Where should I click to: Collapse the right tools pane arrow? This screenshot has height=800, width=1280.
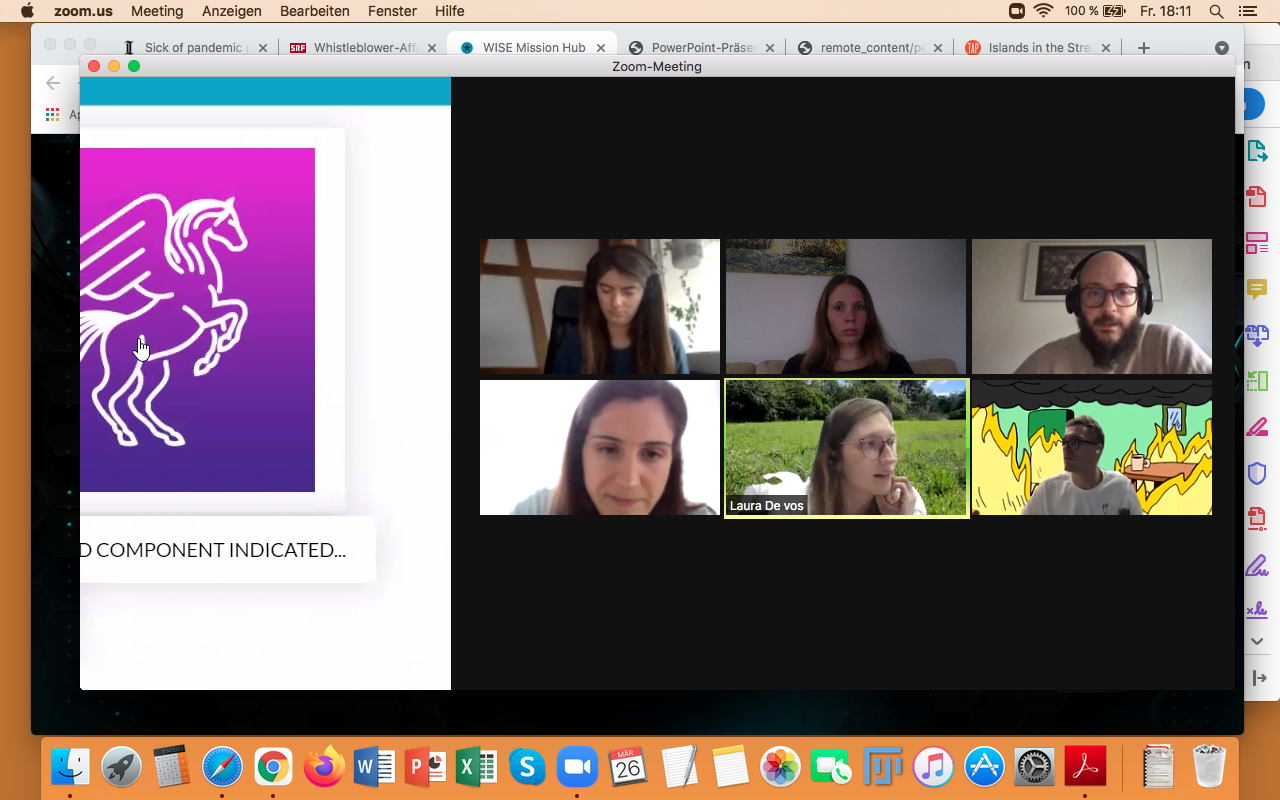point(1258,678)
